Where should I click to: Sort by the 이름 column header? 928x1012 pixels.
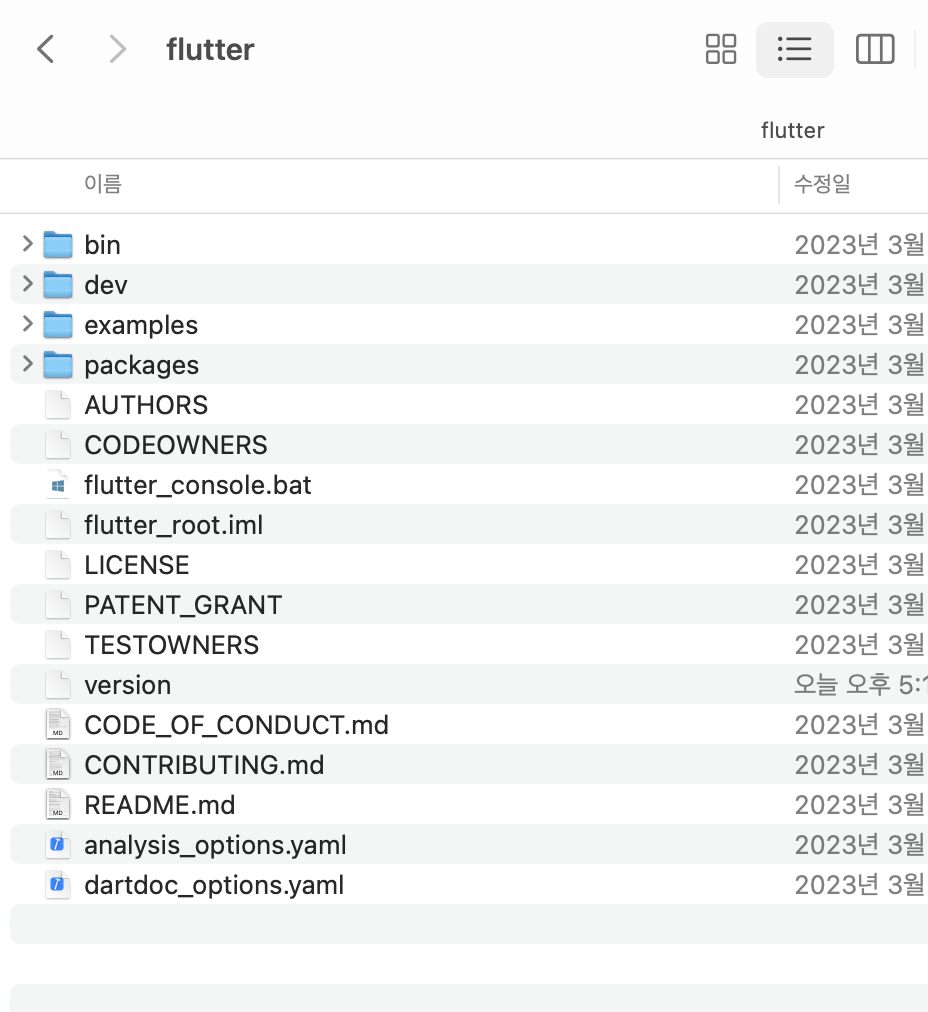(103, 184)
